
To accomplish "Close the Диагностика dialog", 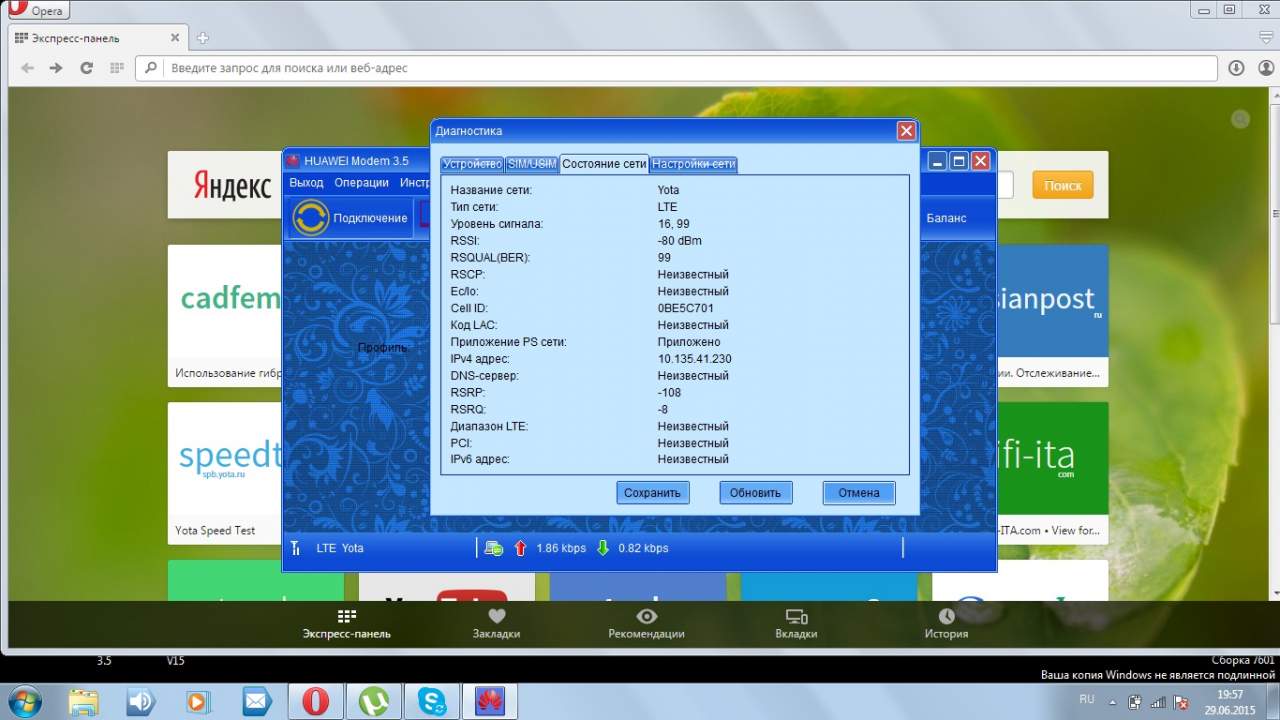I will tap(906, 131).
